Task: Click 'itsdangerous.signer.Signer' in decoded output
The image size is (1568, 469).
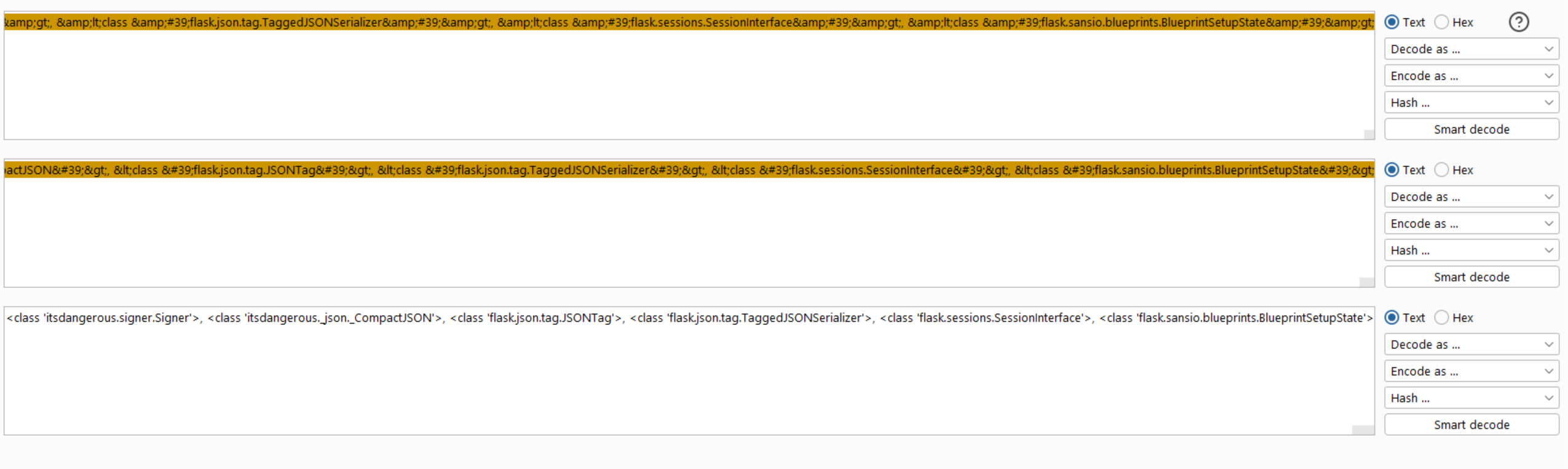Action: 119,318
